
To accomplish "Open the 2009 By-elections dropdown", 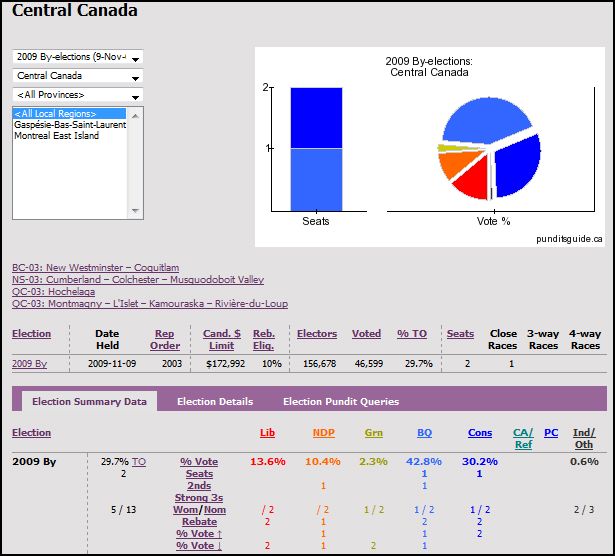I will click(78, 57).
